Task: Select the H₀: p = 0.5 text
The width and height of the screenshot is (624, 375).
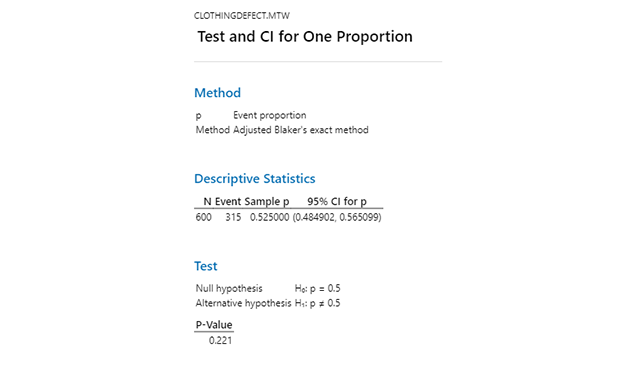Action: [x=317, y=289]
